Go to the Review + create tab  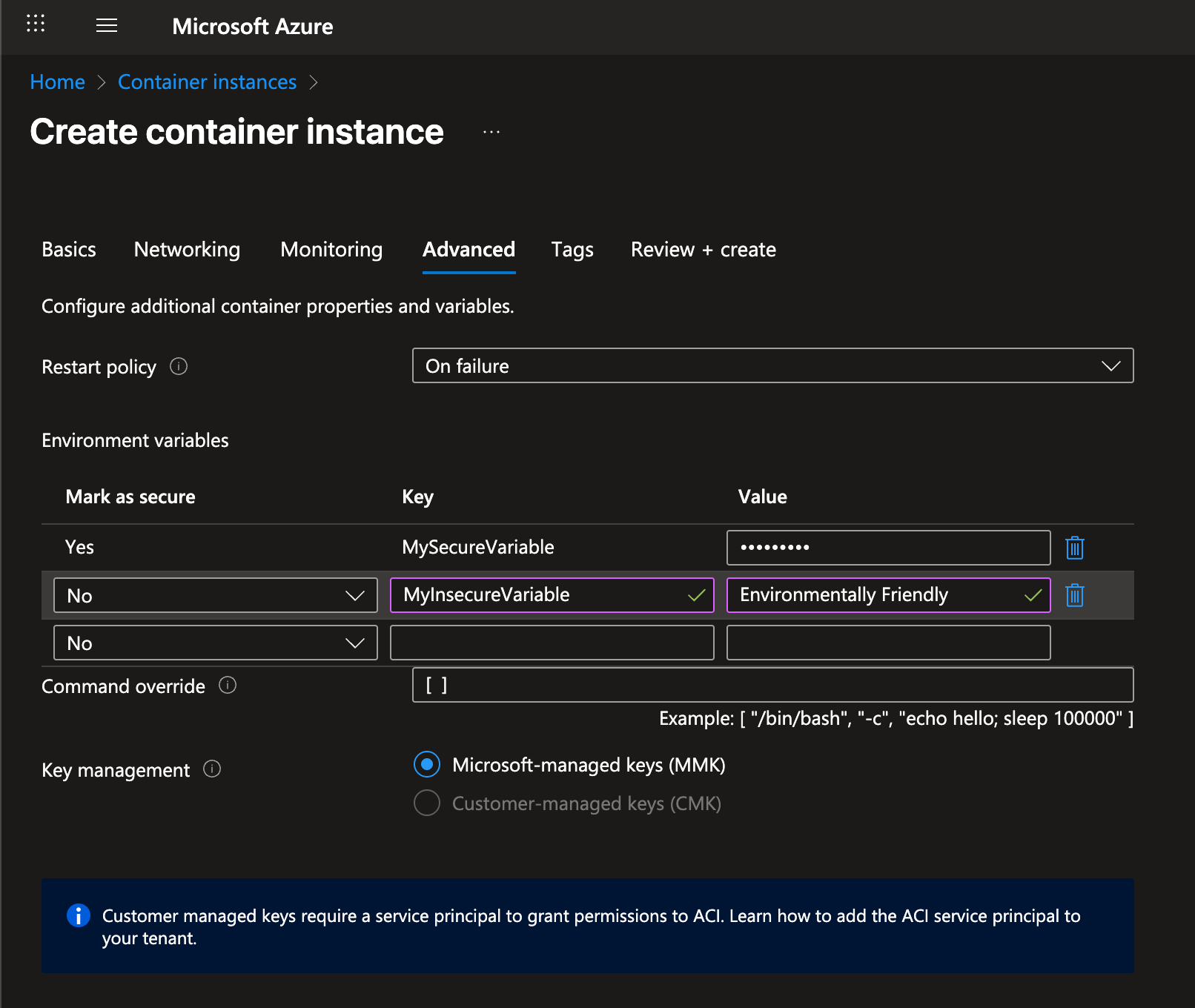click(703, 250)
